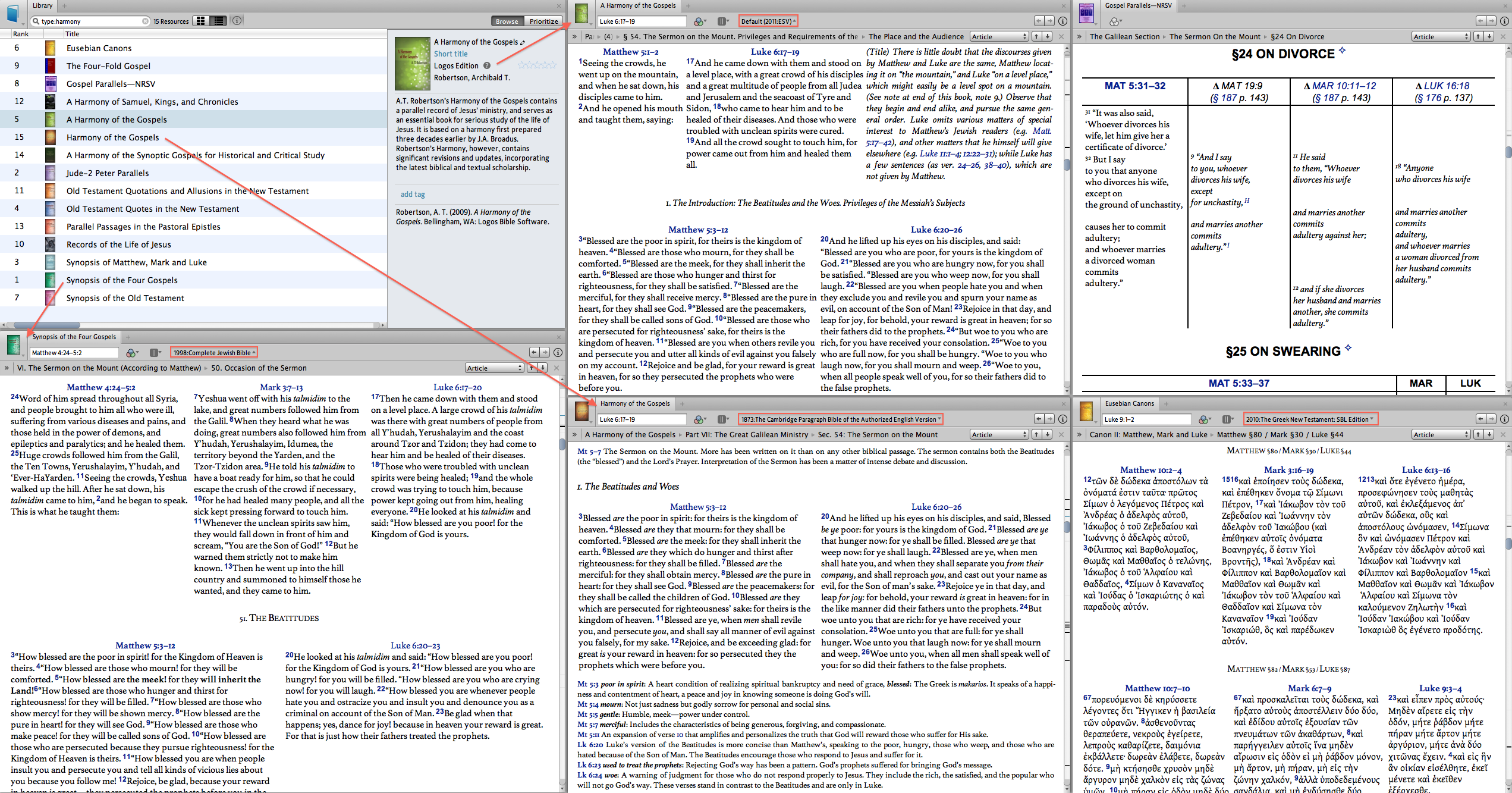Open visual filters in A Harmony of the Gospels

[700, 21]
